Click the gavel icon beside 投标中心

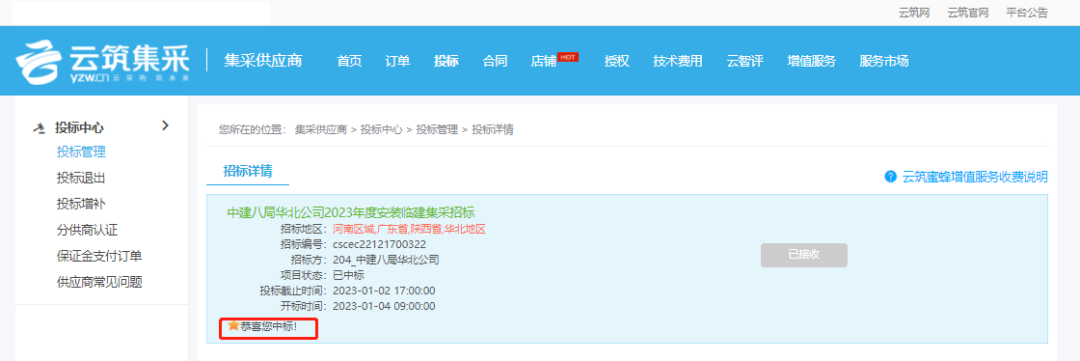[39, 127]
